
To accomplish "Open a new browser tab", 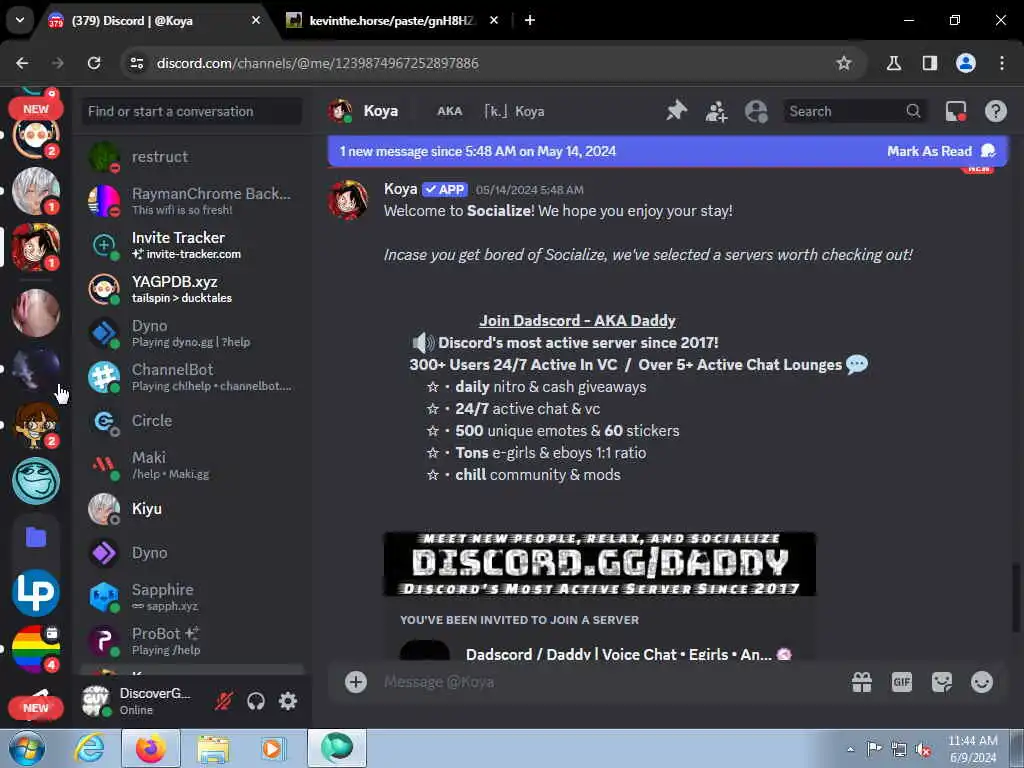I will tap(530, 20).
